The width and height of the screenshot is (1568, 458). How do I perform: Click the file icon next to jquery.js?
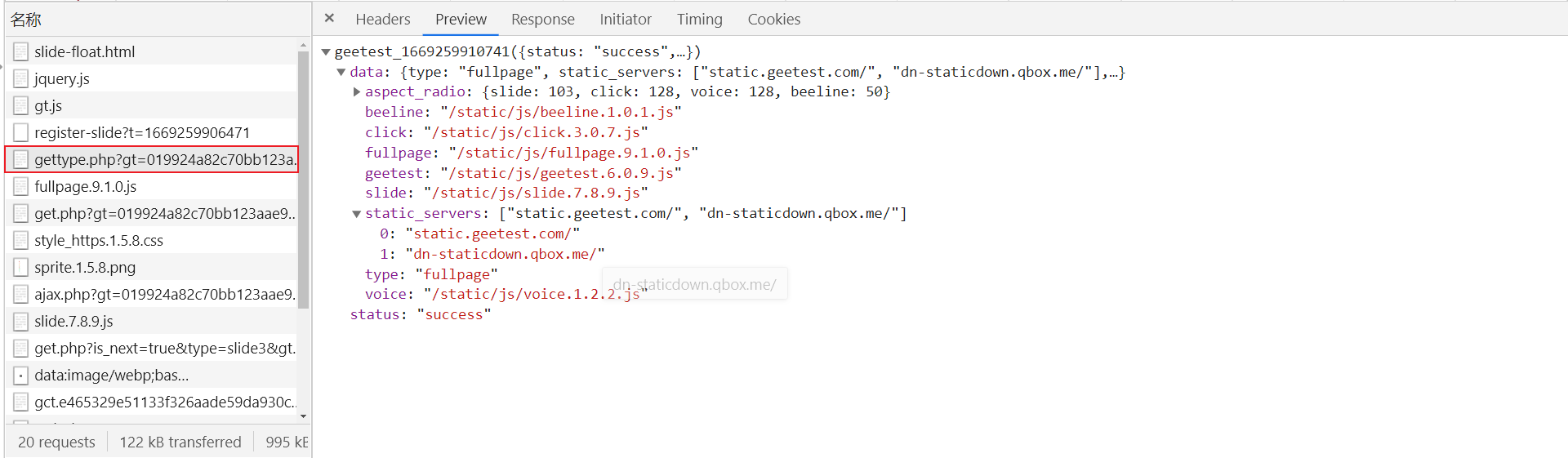(x=21, y=78)
